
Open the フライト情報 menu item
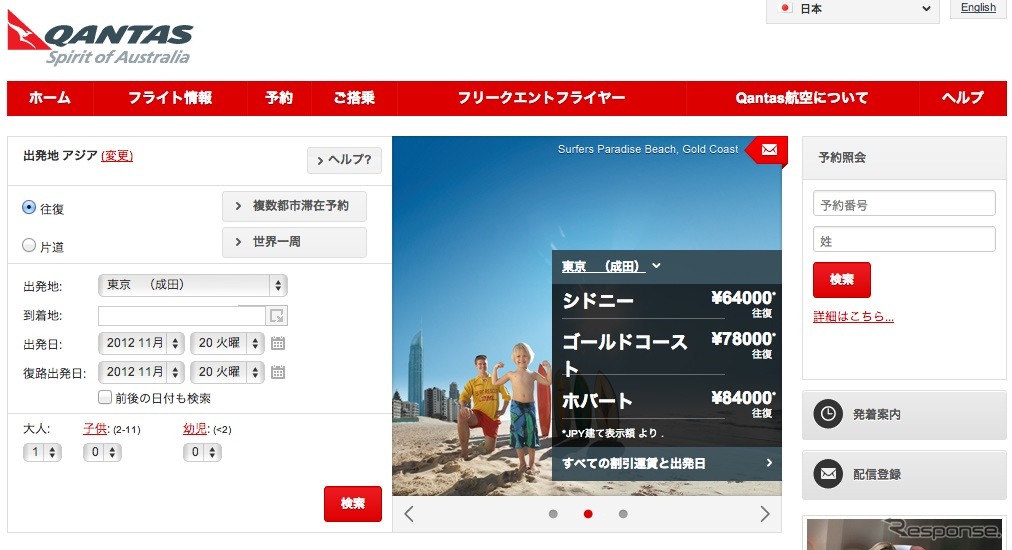[x=170, y=98]
